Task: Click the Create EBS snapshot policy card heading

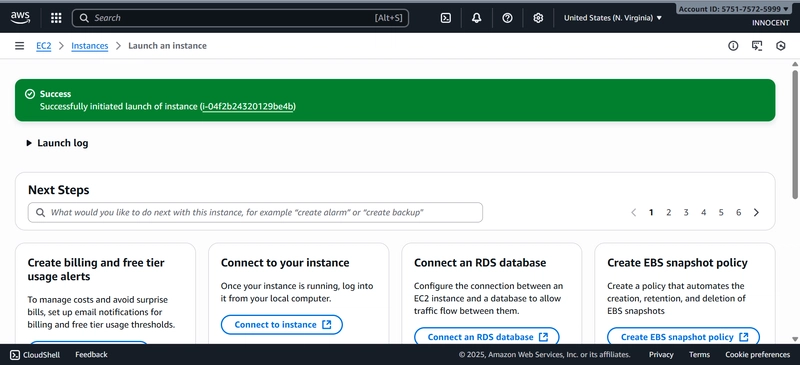Action: click(x=678, y=263)
